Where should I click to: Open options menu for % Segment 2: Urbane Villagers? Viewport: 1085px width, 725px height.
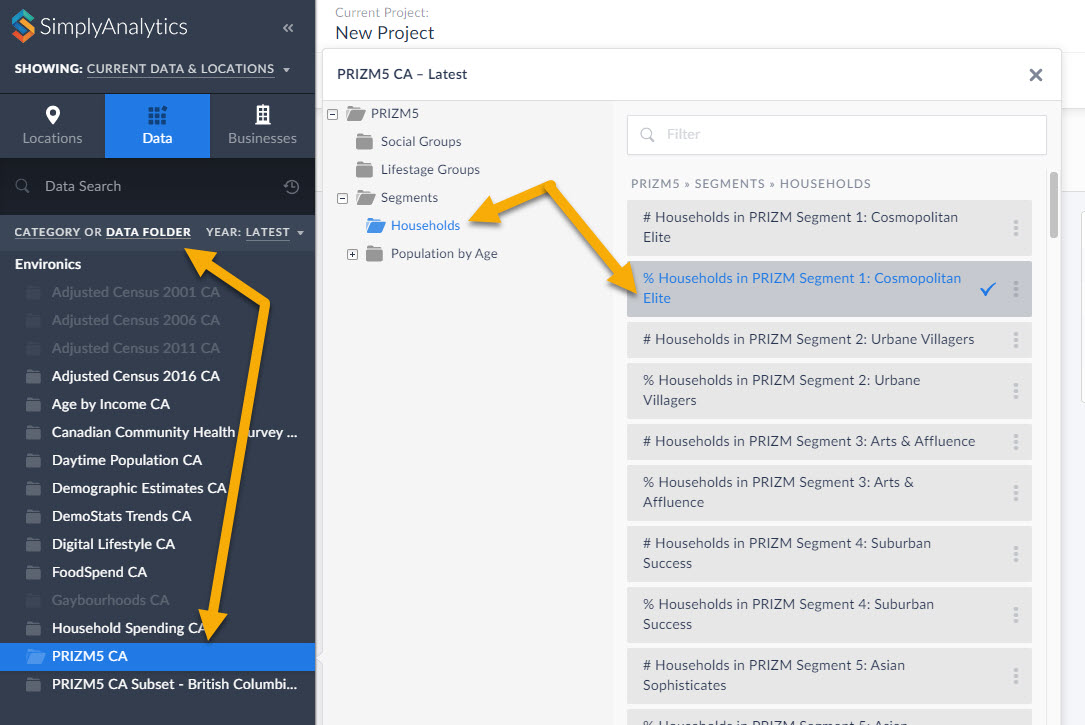(1016, 391)
